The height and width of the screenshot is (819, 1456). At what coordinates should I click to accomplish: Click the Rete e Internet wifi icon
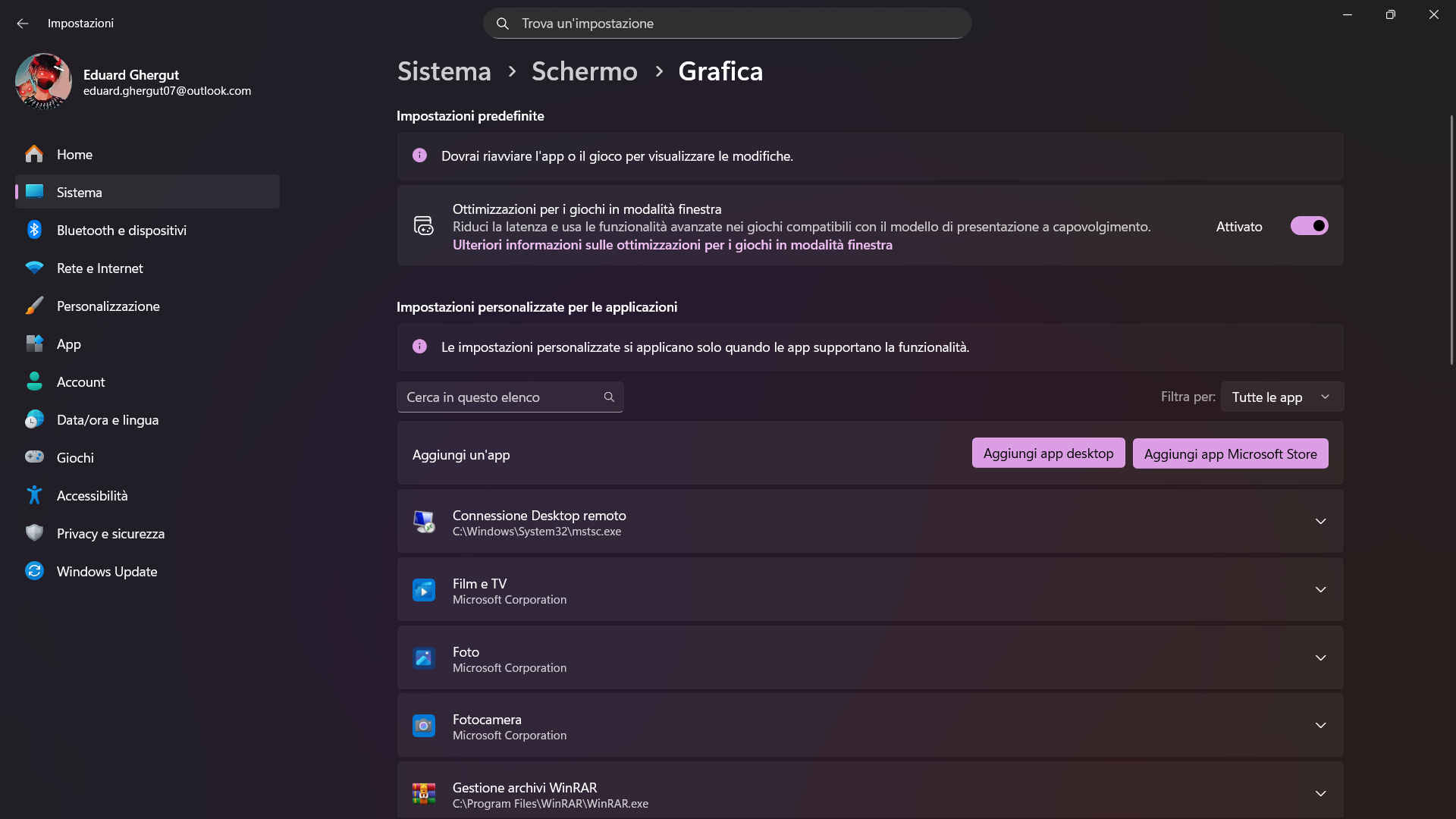[34, 268]
